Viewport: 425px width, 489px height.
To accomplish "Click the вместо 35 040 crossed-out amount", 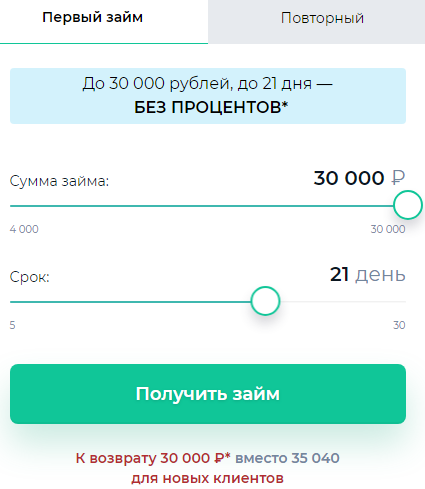I will click(x=287, y=458).
